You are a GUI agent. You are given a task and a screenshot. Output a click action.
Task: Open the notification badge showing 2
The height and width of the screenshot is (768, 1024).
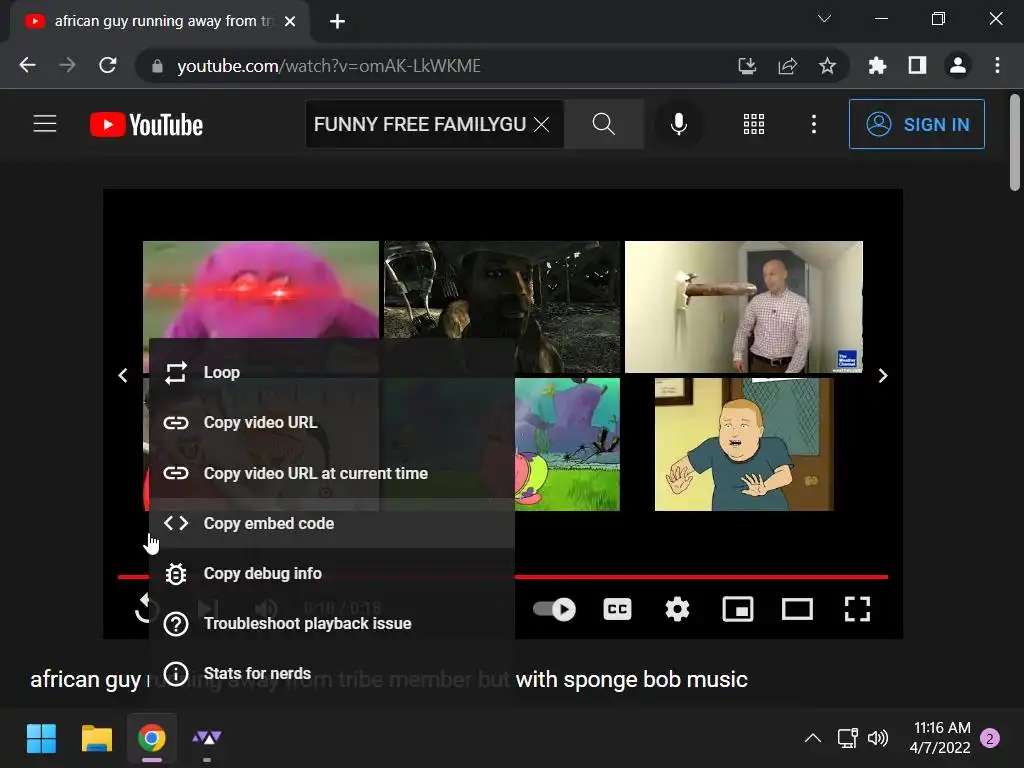(x=990, y=739)
